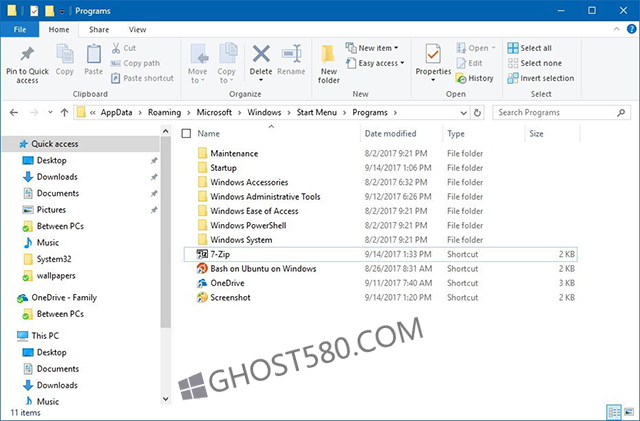Switch to the Home tab

59,29
